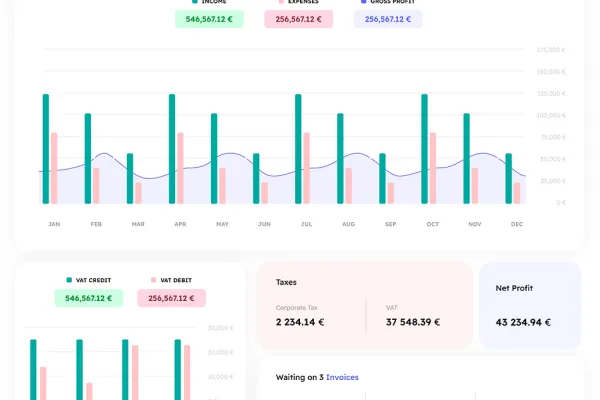Click the SEP month label
The width and height of the screenshot is (600, 400).
pos(391,224)
